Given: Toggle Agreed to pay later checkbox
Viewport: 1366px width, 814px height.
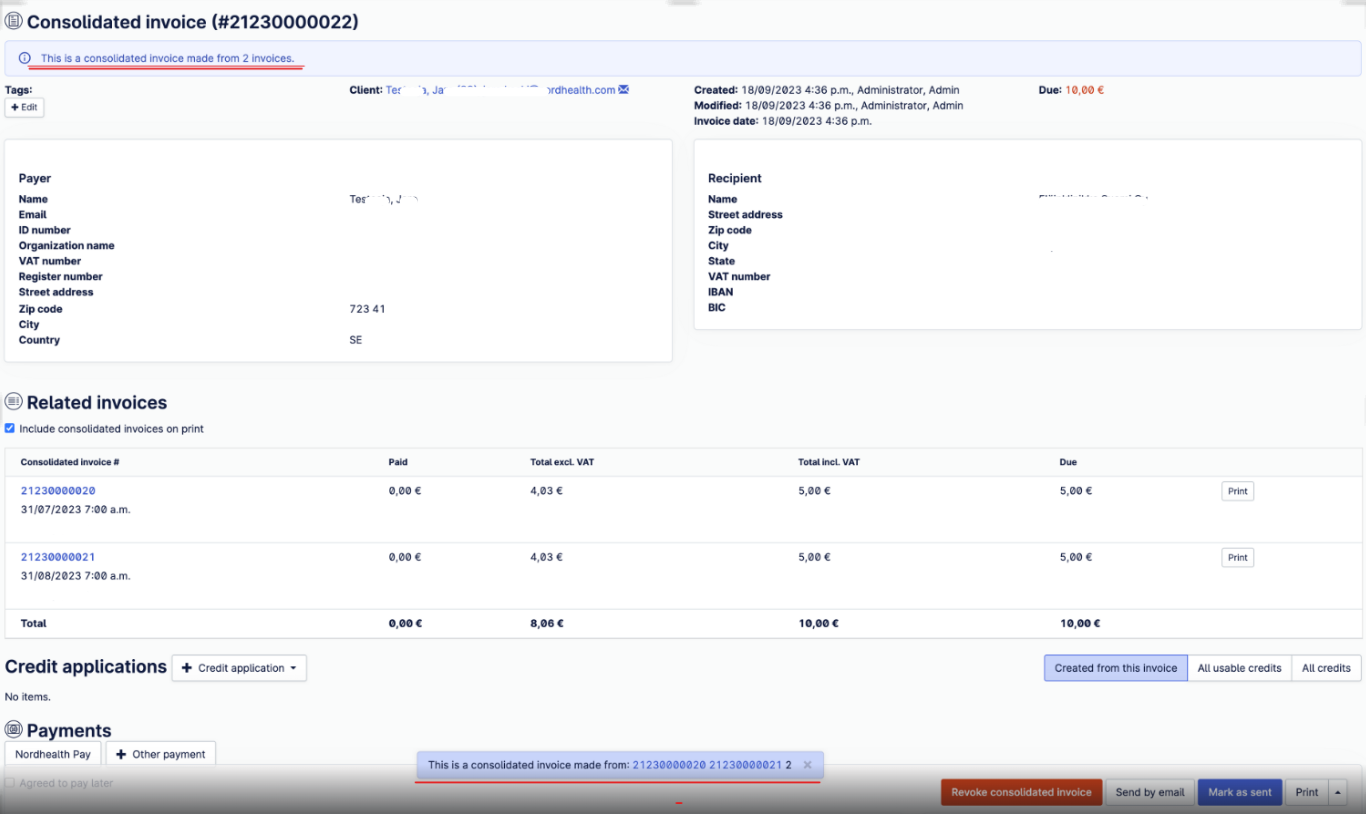Looking at the screenshot, I should coord(10,783).
